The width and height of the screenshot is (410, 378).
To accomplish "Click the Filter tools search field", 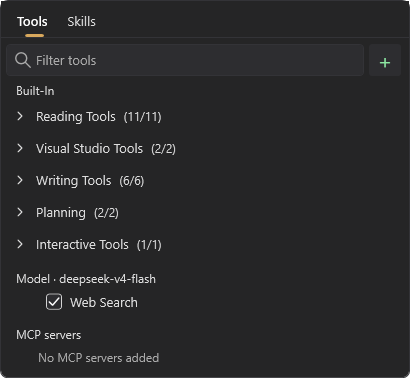I will (x=185, y=60).
